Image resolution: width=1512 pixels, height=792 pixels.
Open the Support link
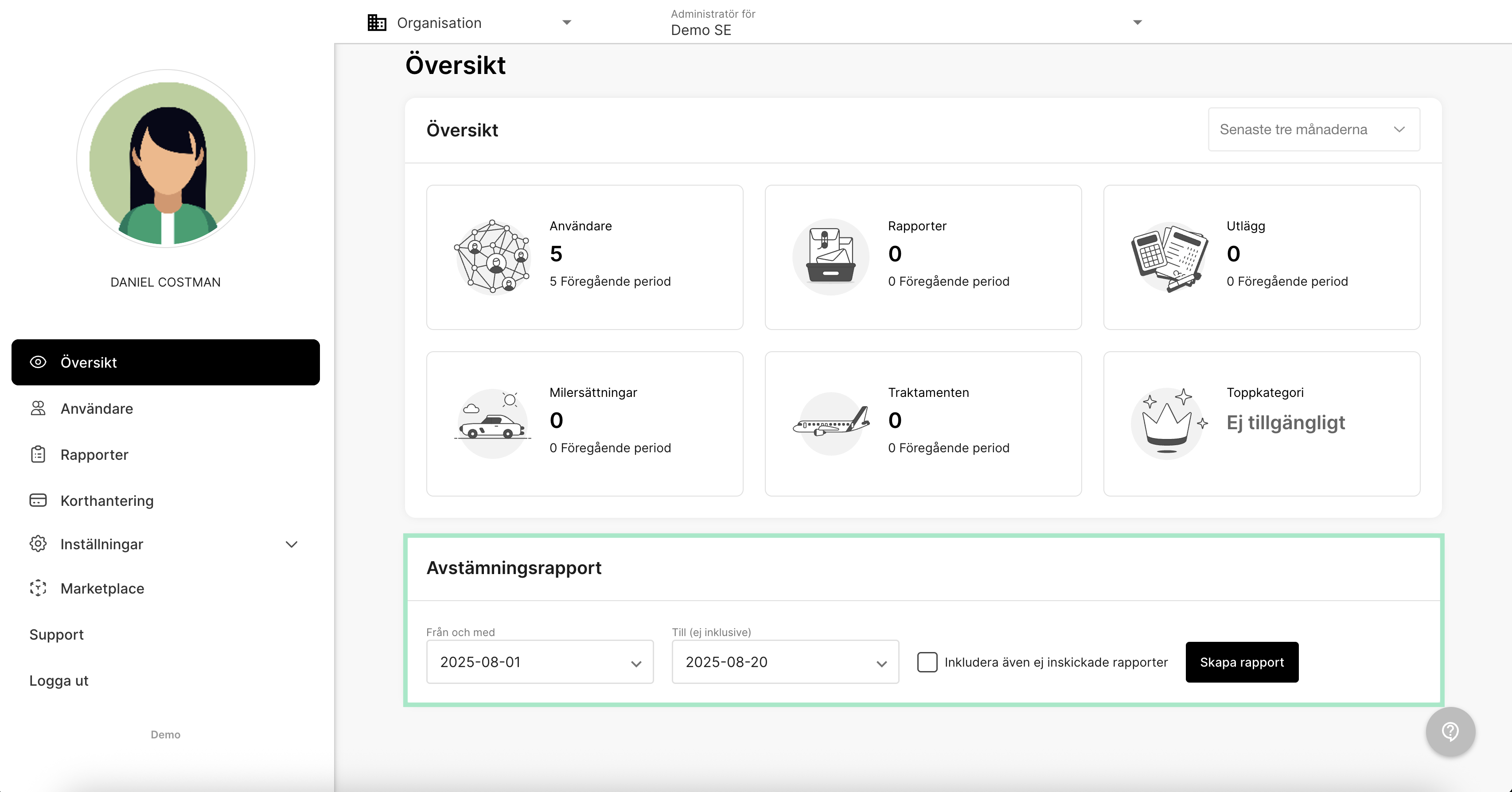[57, 635]
